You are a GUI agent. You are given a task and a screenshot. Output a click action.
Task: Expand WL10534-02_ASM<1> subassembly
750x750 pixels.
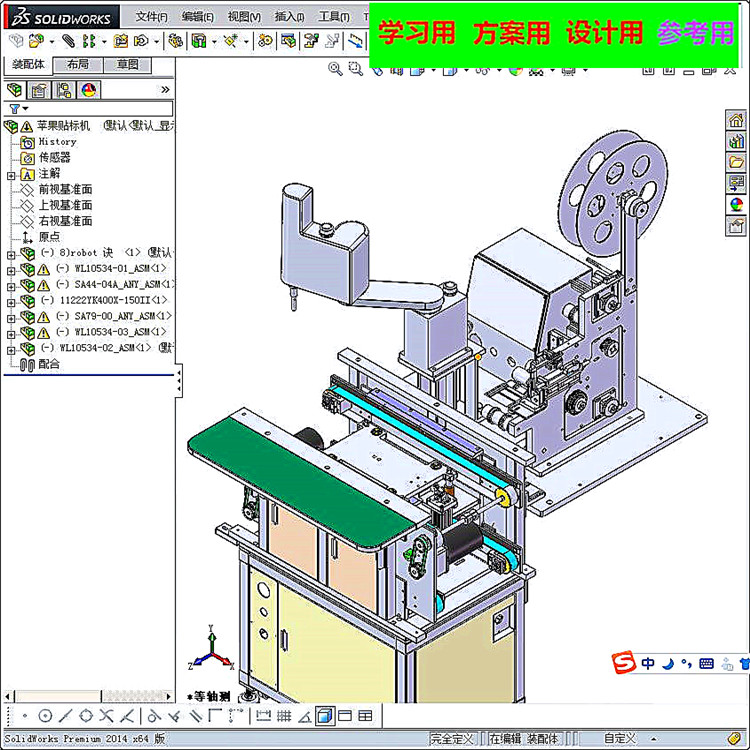coord(11,350)
